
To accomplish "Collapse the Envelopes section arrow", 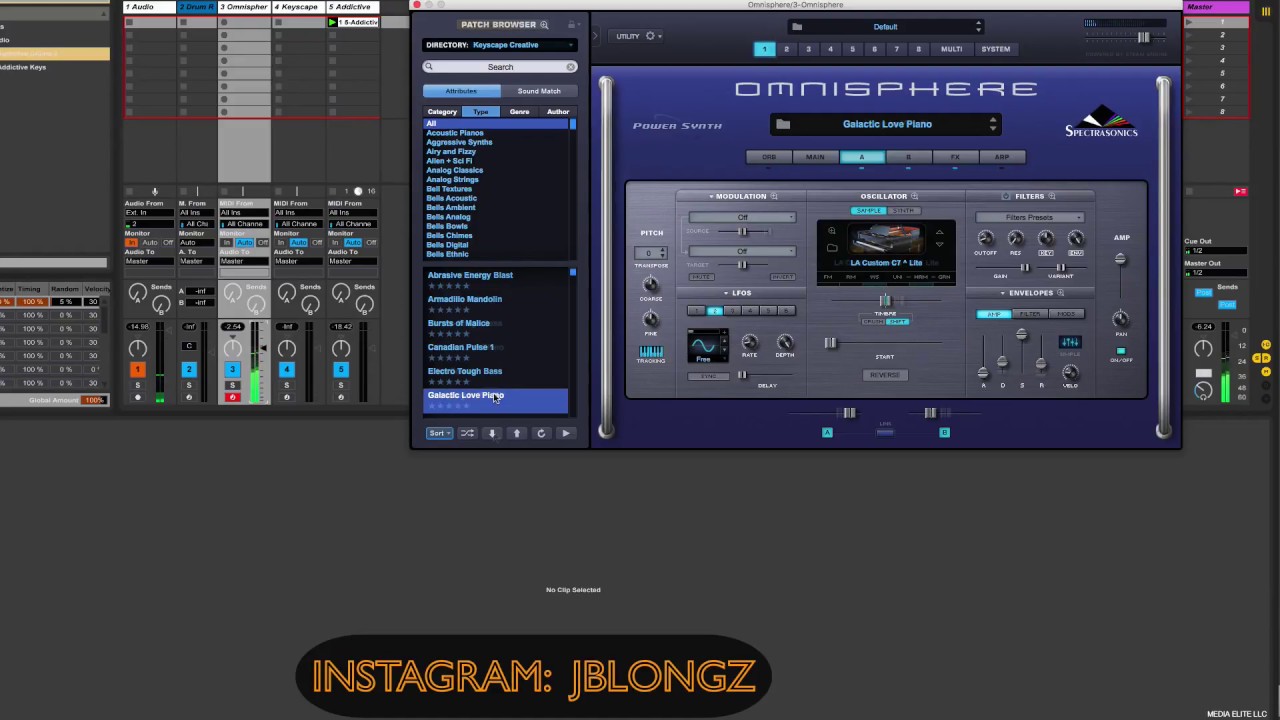I will [x=1003, y=293].
